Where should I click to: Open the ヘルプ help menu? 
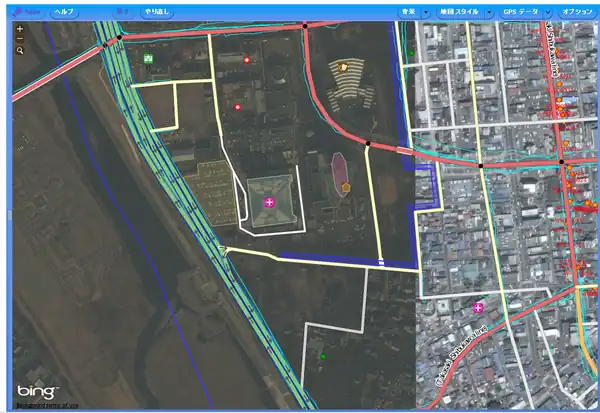pos(63,11)
